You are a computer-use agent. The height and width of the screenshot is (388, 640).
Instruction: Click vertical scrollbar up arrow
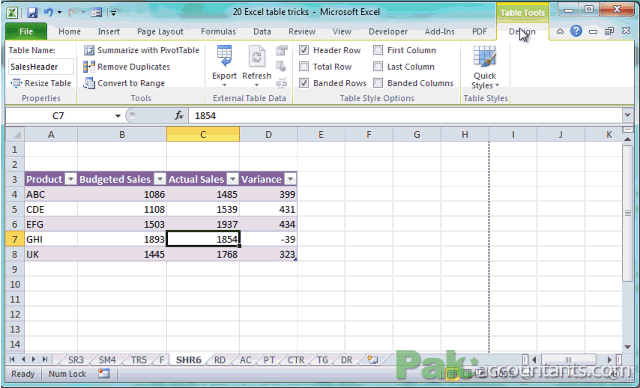[628, 140]
